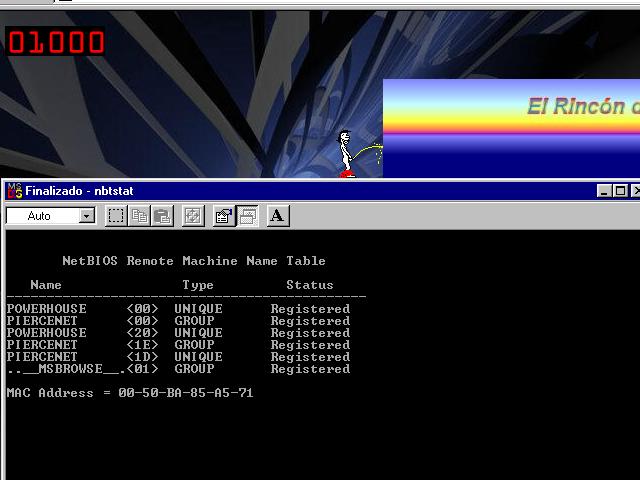Minimize the nbtstat window
Image resolution: width=640 pixels, height=480 pixels.
point(604,191)
